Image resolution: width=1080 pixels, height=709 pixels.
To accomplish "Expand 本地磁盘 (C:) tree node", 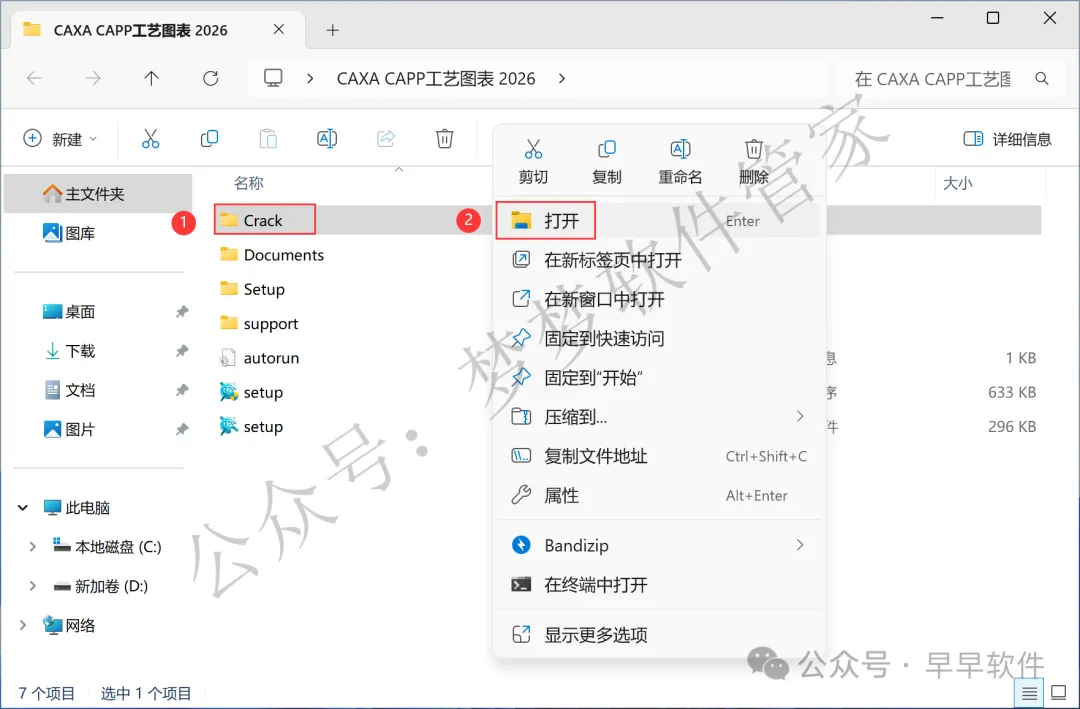I will click(x=32, y=547).
